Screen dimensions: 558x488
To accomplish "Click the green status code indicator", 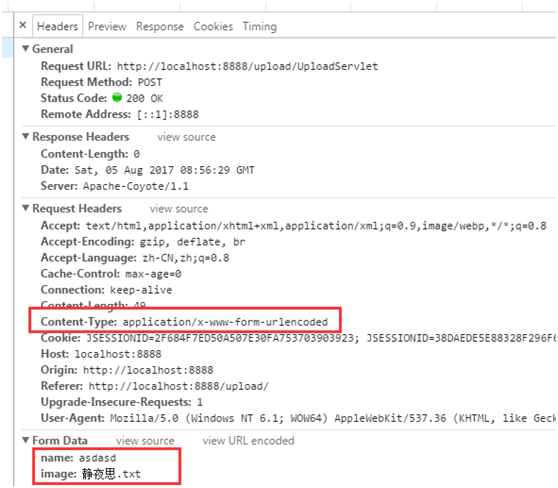I will coord(117,97).
